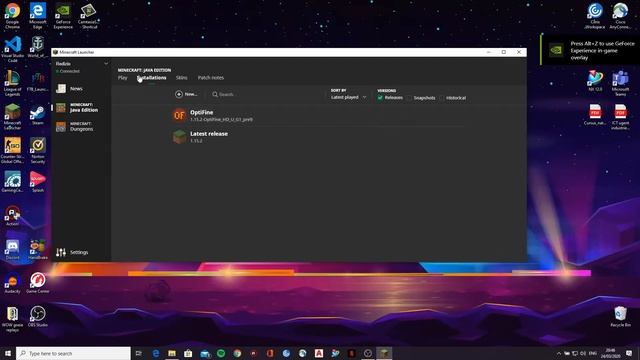Open Microsoft Edge desktop shortcut

pyautogui.click(x=38, y=16)
